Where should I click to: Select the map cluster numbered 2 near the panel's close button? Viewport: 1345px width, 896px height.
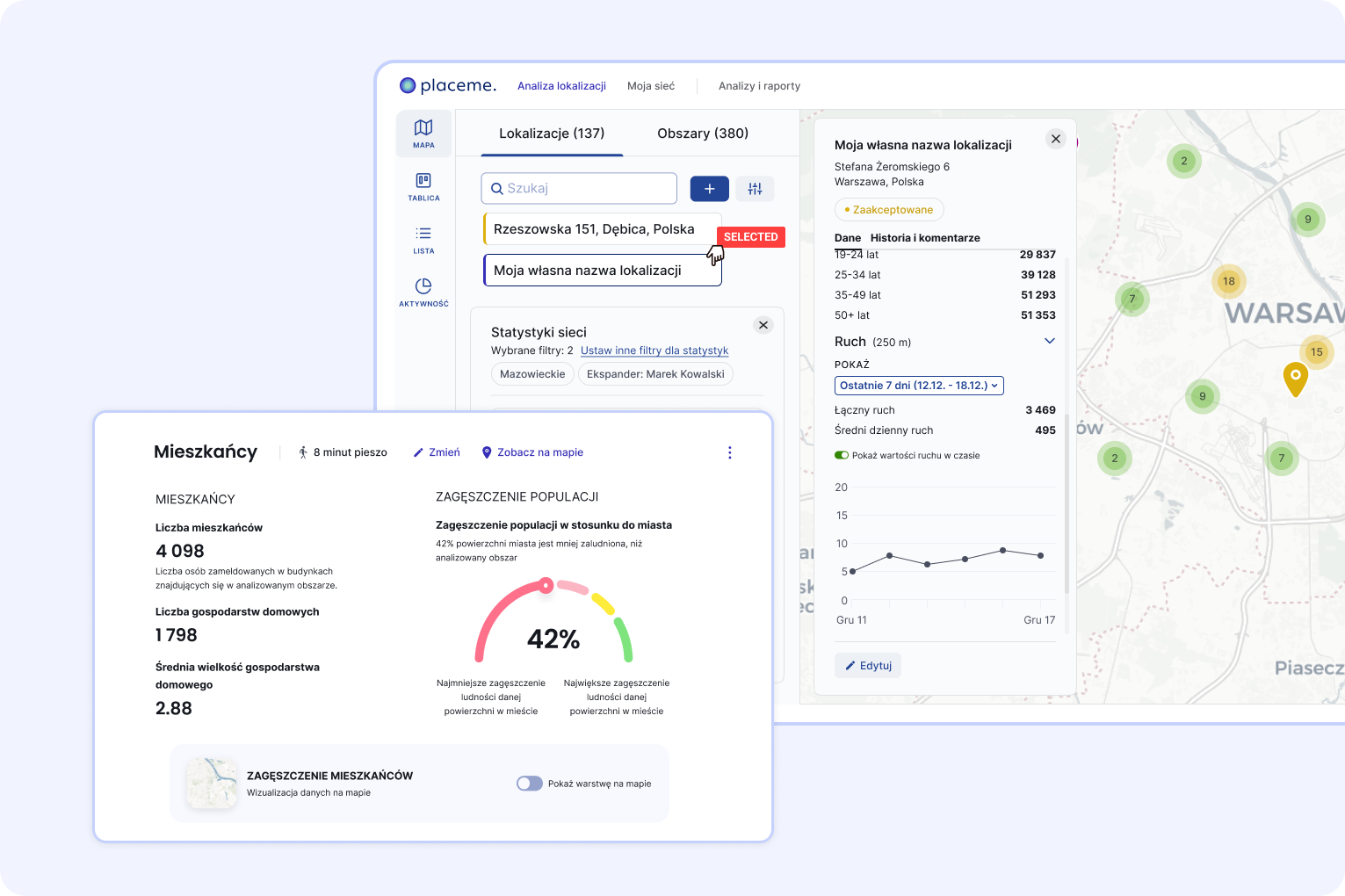coord(1184,161)
